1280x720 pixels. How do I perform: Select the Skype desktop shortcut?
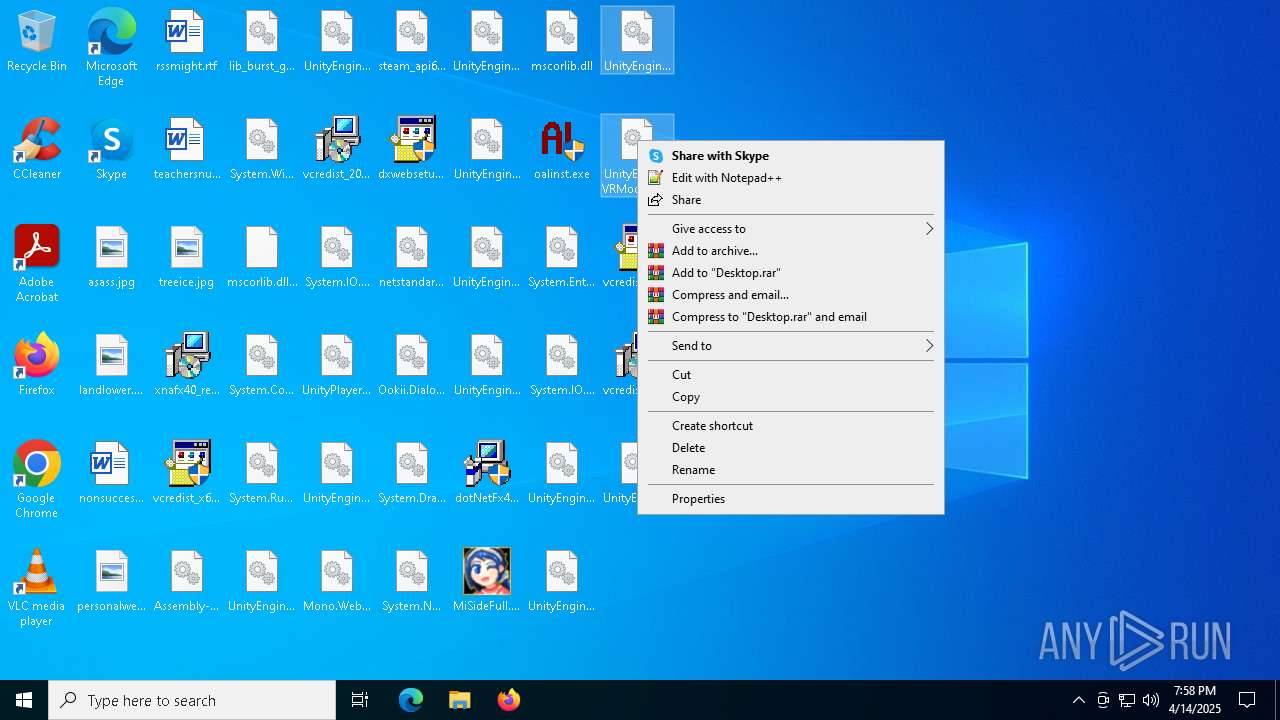click(x=111, y=149)
